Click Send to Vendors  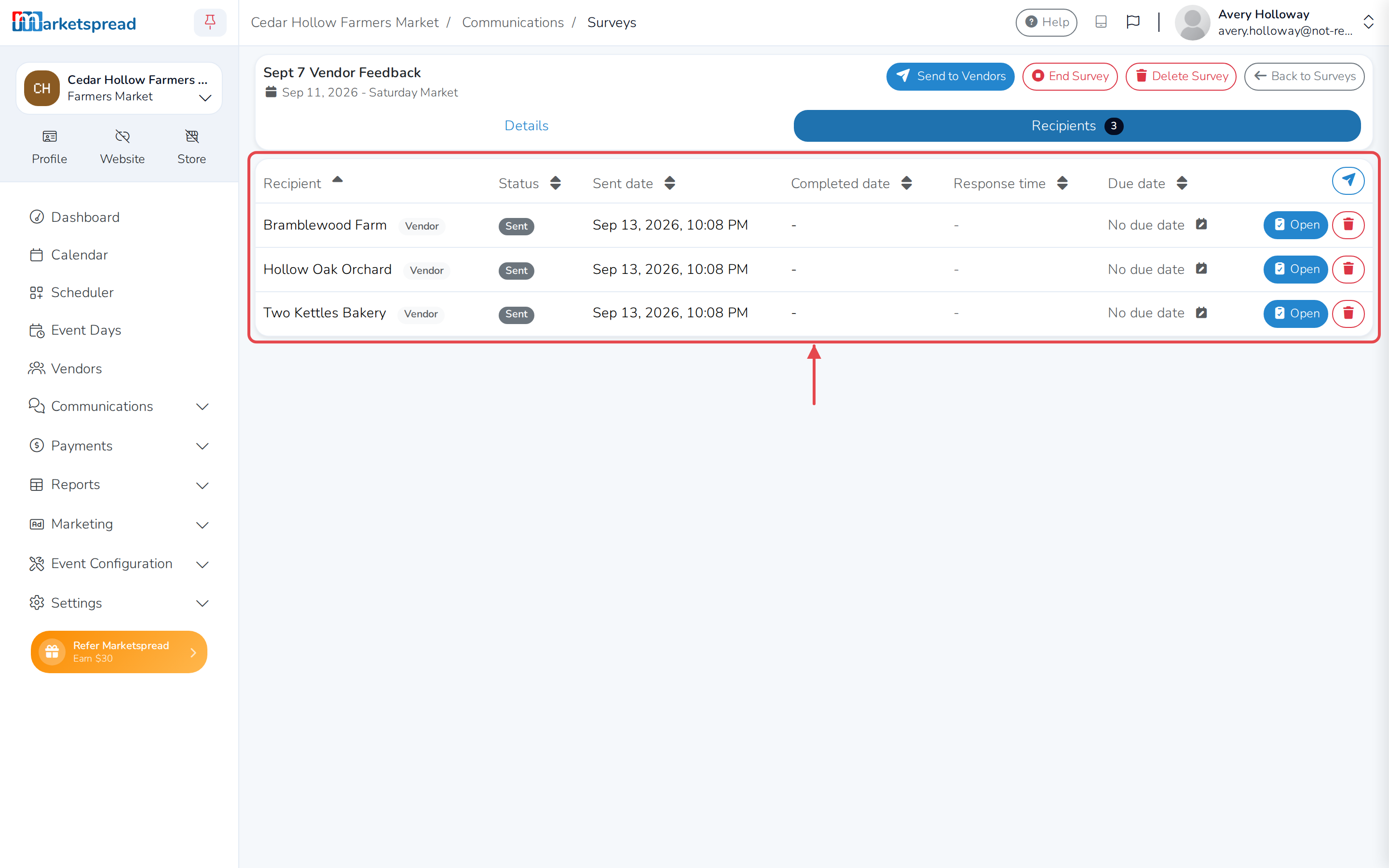pyautogui.click(x=950, y=76)
